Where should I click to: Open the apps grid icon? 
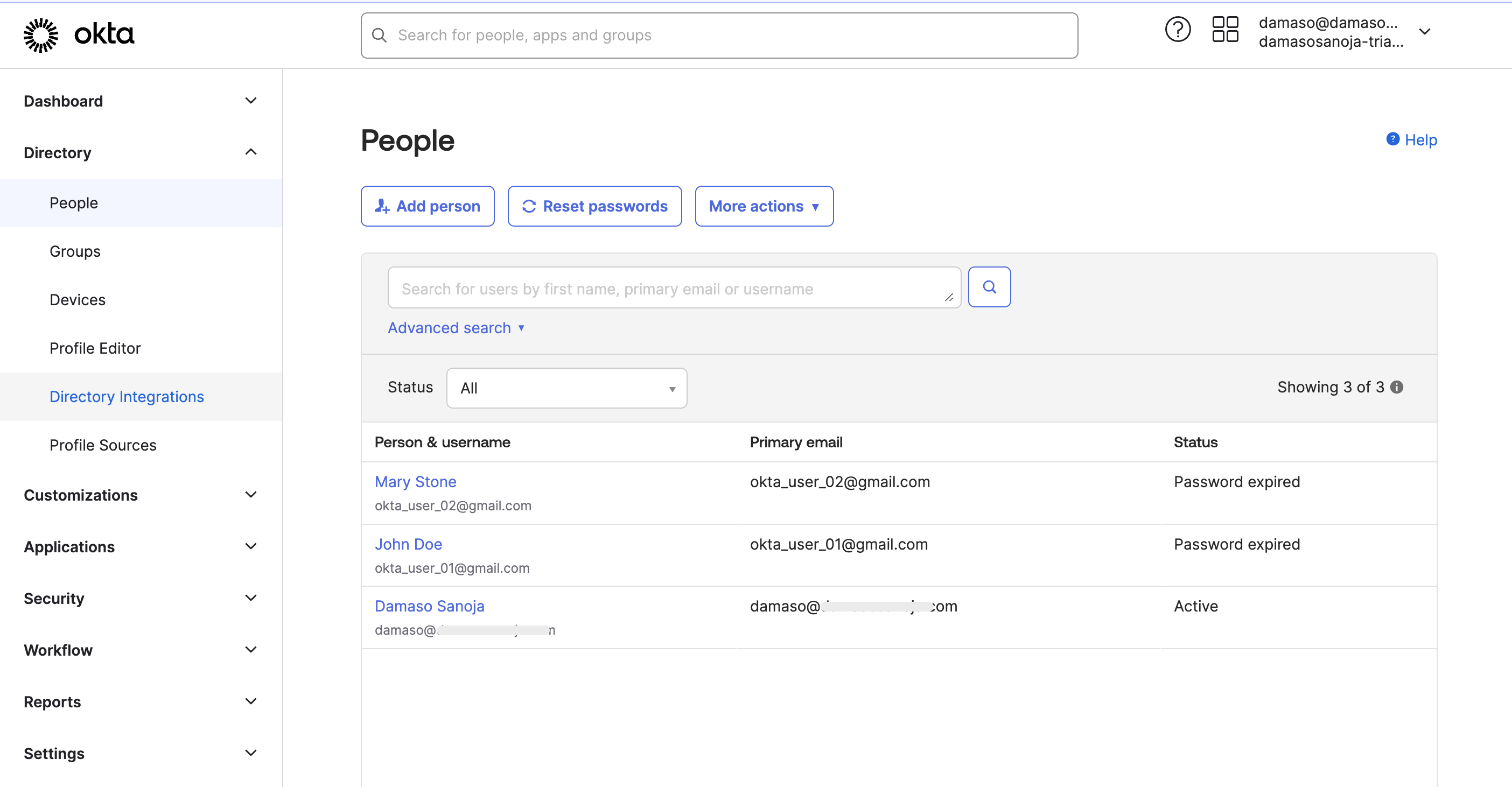1225,30
